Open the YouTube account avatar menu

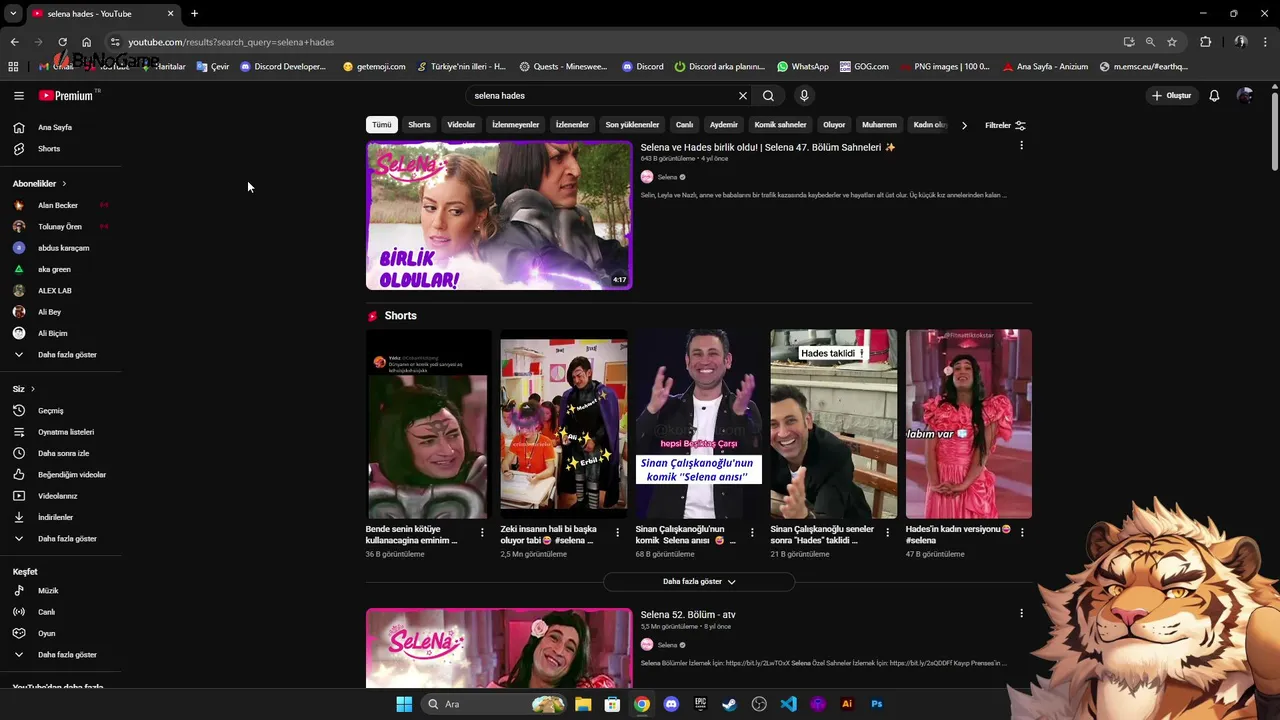(1245, 96)
